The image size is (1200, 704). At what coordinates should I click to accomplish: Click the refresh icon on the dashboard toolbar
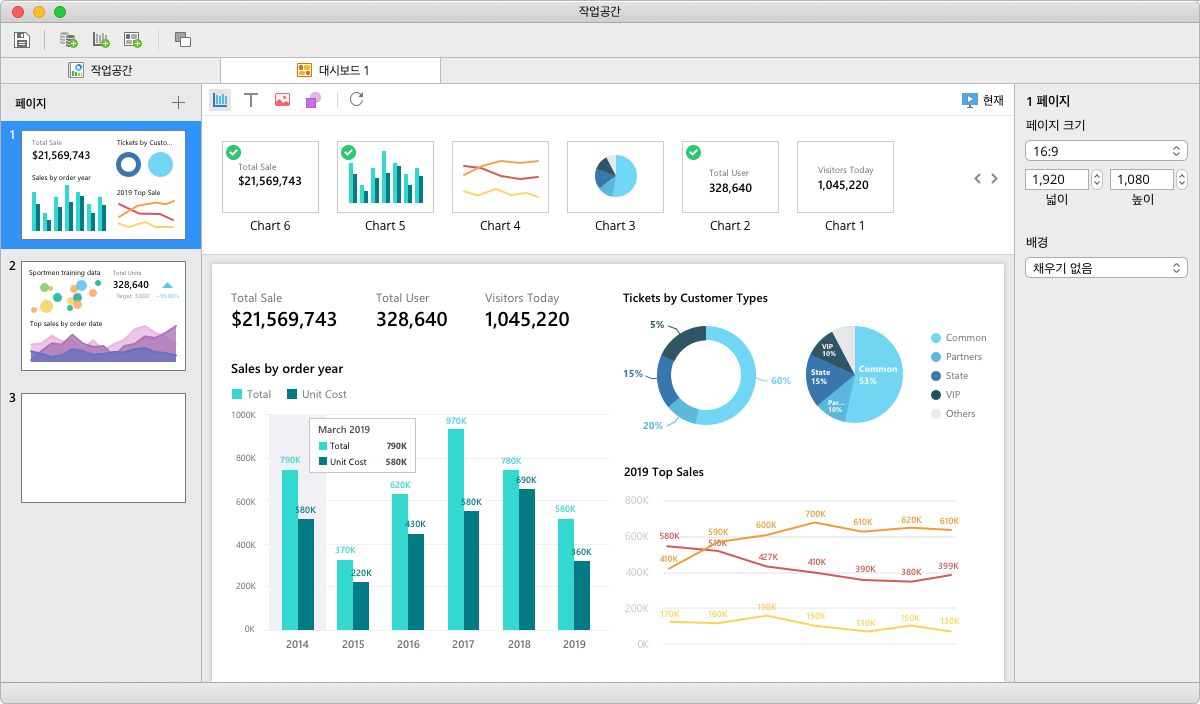point(355,99)
